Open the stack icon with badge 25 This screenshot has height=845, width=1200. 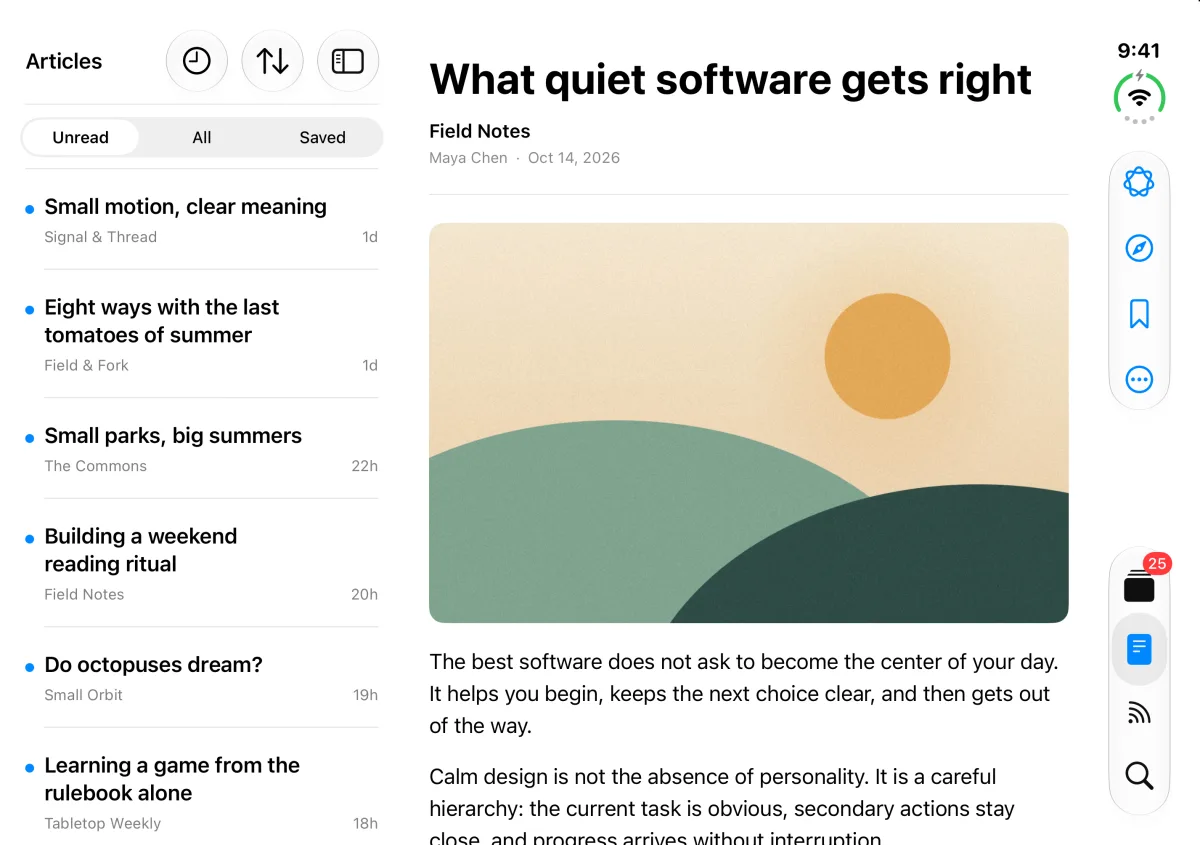tap(1139, 586)
